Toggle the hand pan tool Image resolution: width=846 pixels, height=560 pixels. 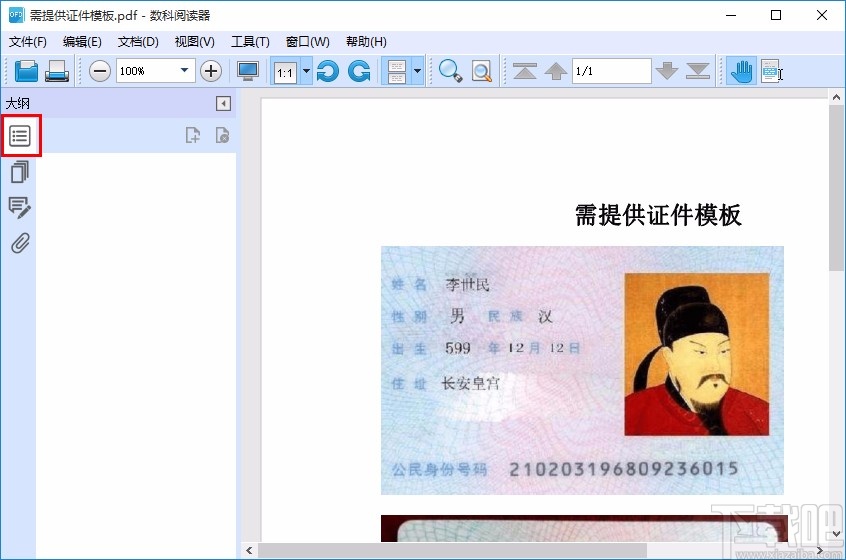741,71
